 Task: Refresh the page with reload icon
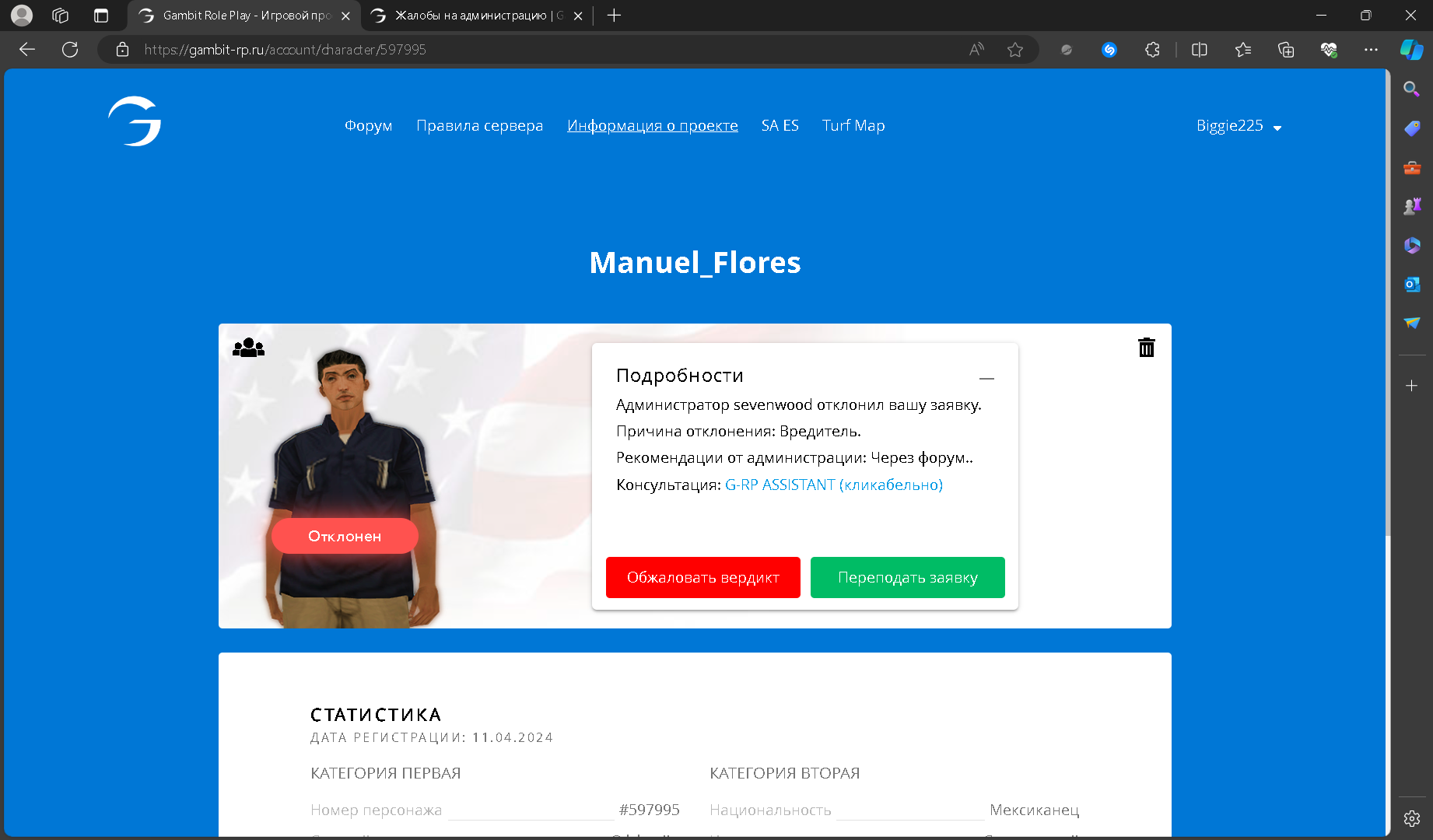pyautogui.click(x=70, y=50)
